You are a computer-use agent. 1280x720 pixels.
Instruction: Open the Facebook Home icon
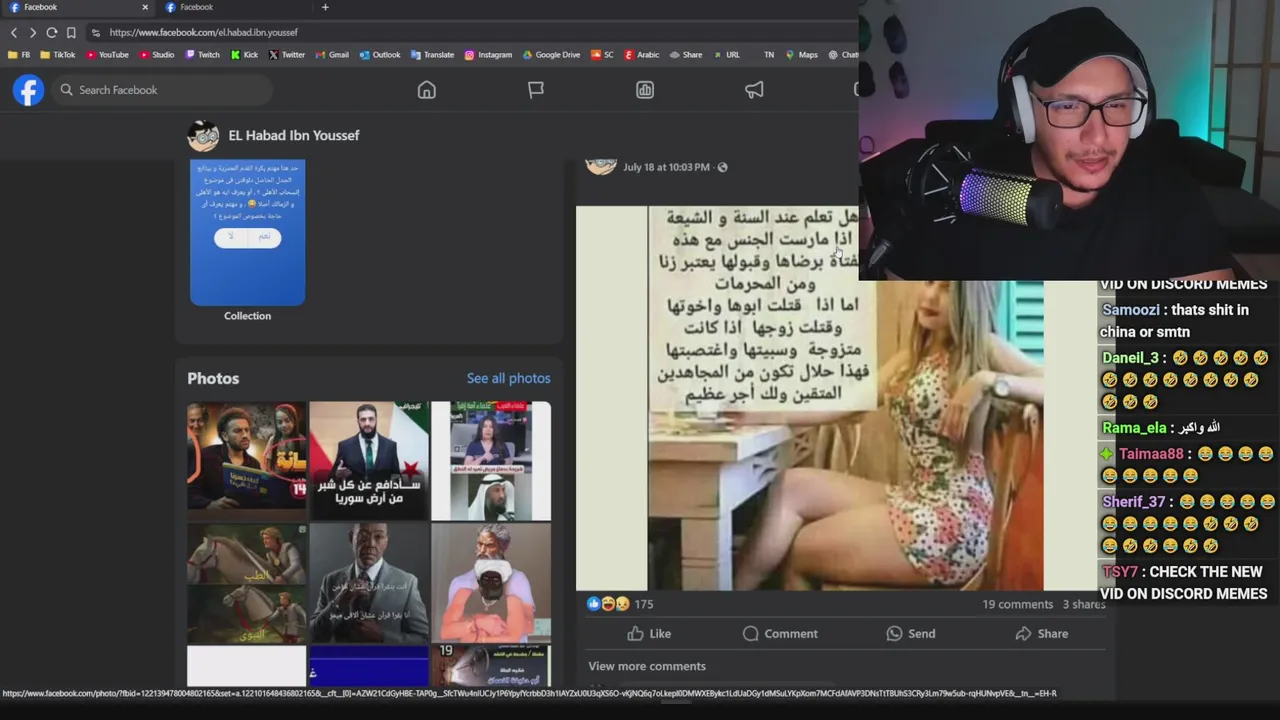[x=427, y=90]
